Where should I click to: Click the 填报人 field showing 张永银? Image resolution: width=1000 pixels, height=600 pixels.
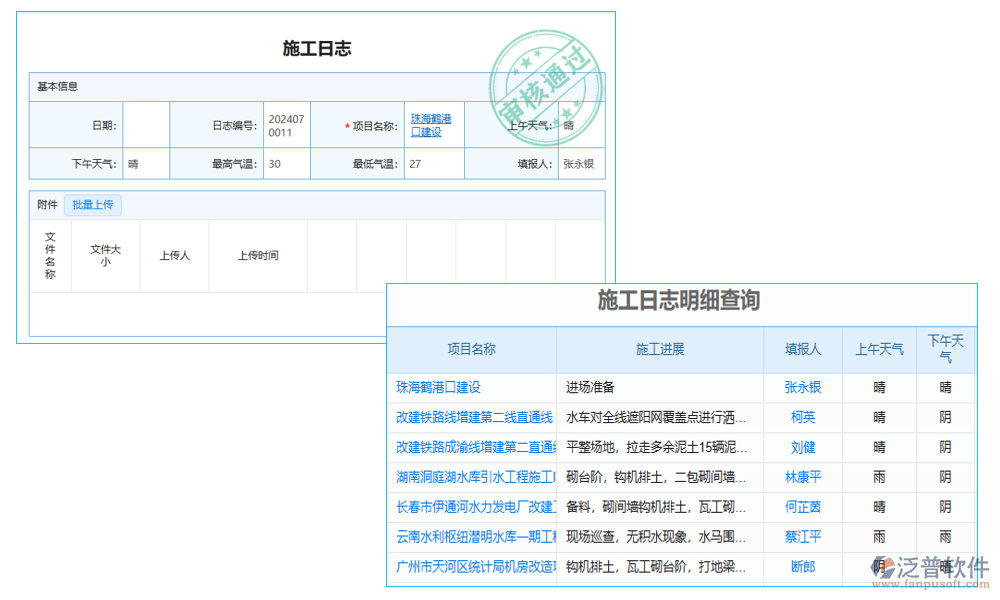pos(580,162)
